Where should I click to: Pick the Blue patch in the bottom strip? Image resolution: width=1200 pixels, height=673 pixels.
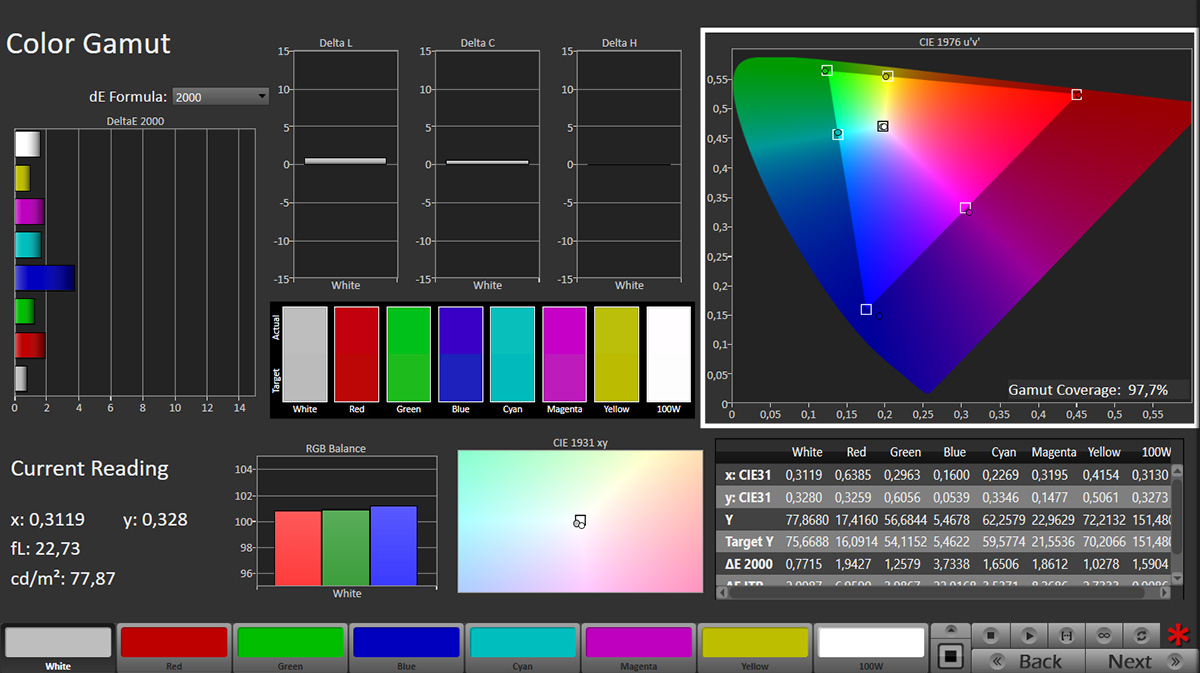[406, 643]
